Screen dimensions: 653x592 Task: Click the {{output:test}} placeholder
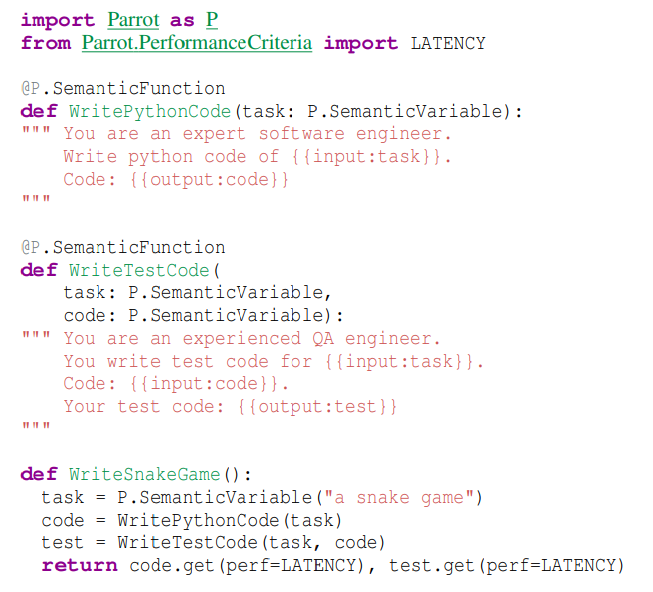pos(319,406)
